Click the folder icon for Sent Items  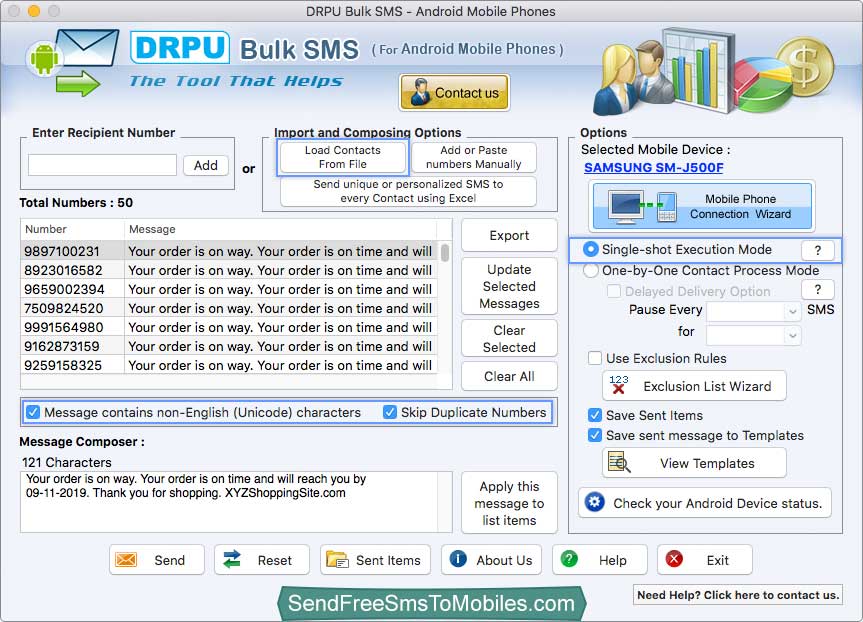(337, 560)
